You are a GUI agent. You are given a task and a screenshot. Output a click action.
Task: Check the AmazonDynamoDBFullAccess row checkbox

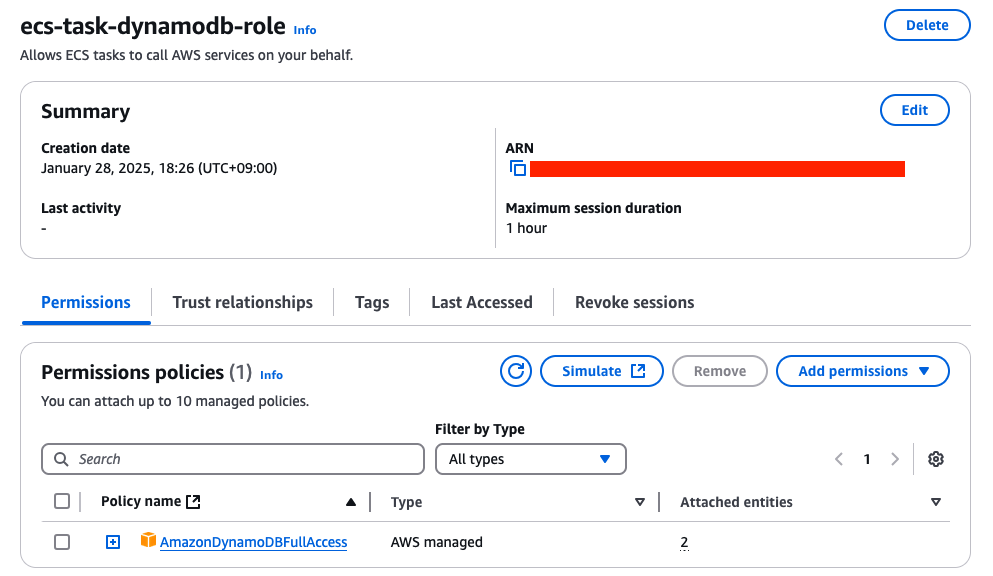[x=62, y=542]
